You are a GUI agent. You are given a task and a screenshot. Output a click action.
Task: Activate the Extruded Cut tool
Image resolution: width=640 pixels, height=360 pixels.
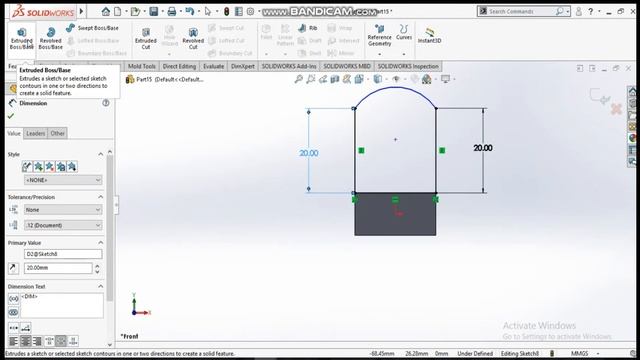click(146, 38)
